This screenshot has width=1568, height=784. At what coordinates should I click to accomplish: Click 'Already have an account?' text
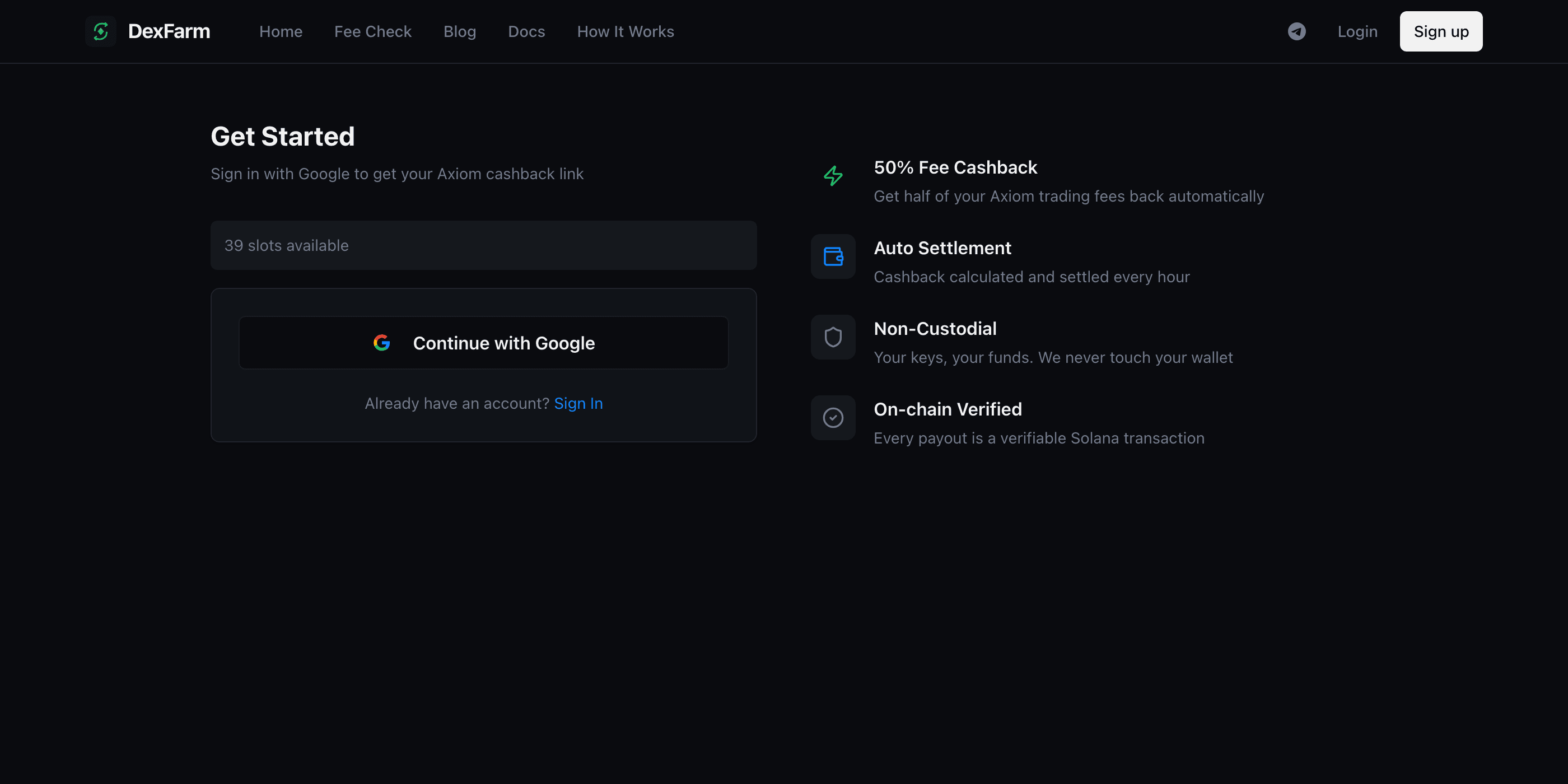(x=457, y=404)
